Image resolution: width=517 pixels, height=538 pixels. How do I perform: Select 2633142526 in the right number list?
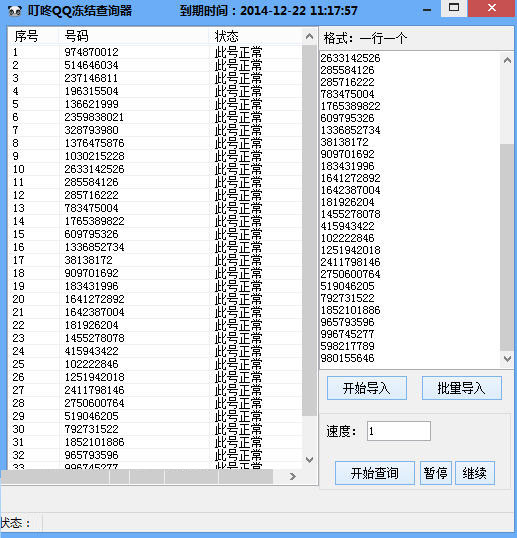(350, 58)
